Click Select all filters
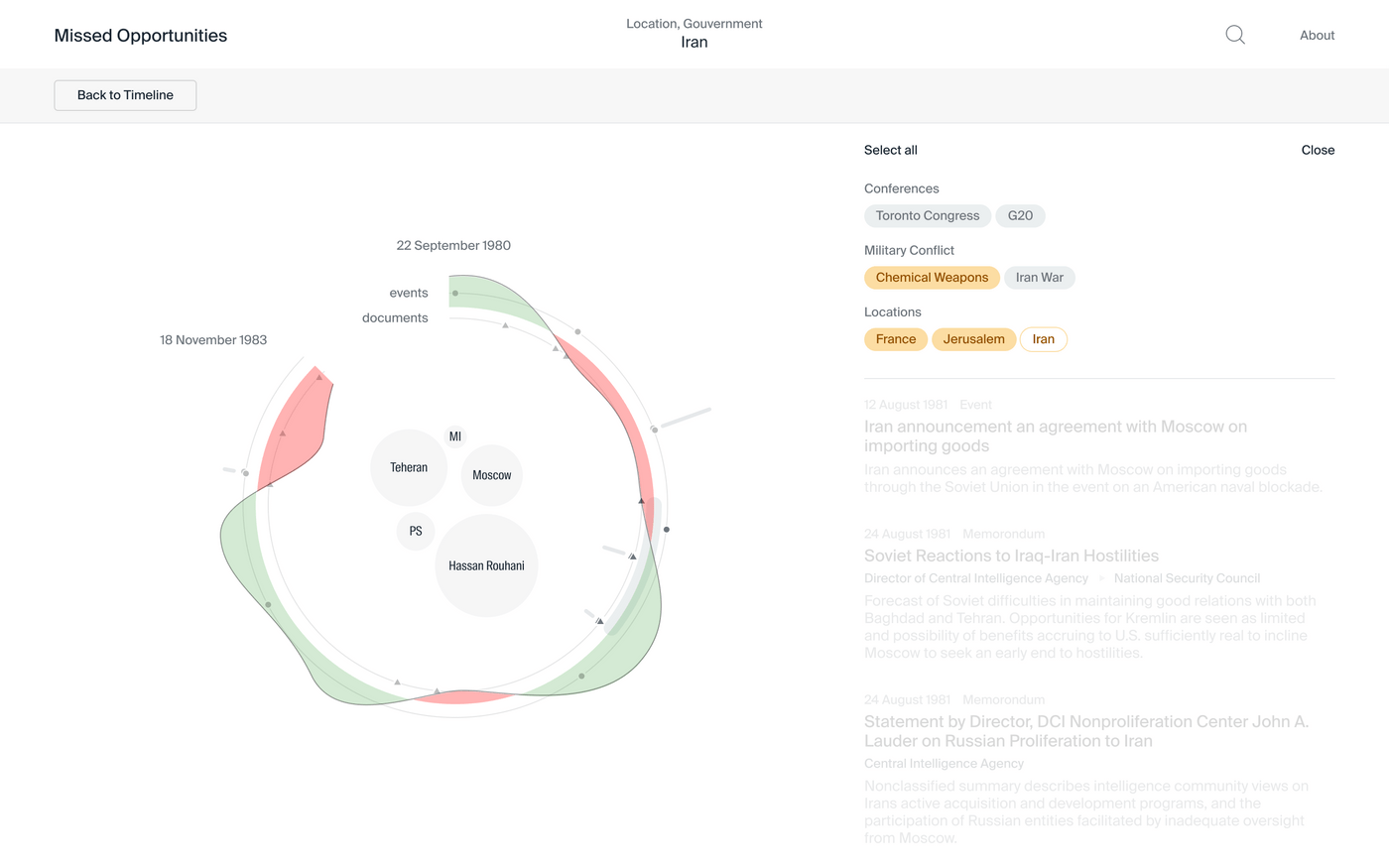Screen dimensions: 1389x868 click(891, 150)
